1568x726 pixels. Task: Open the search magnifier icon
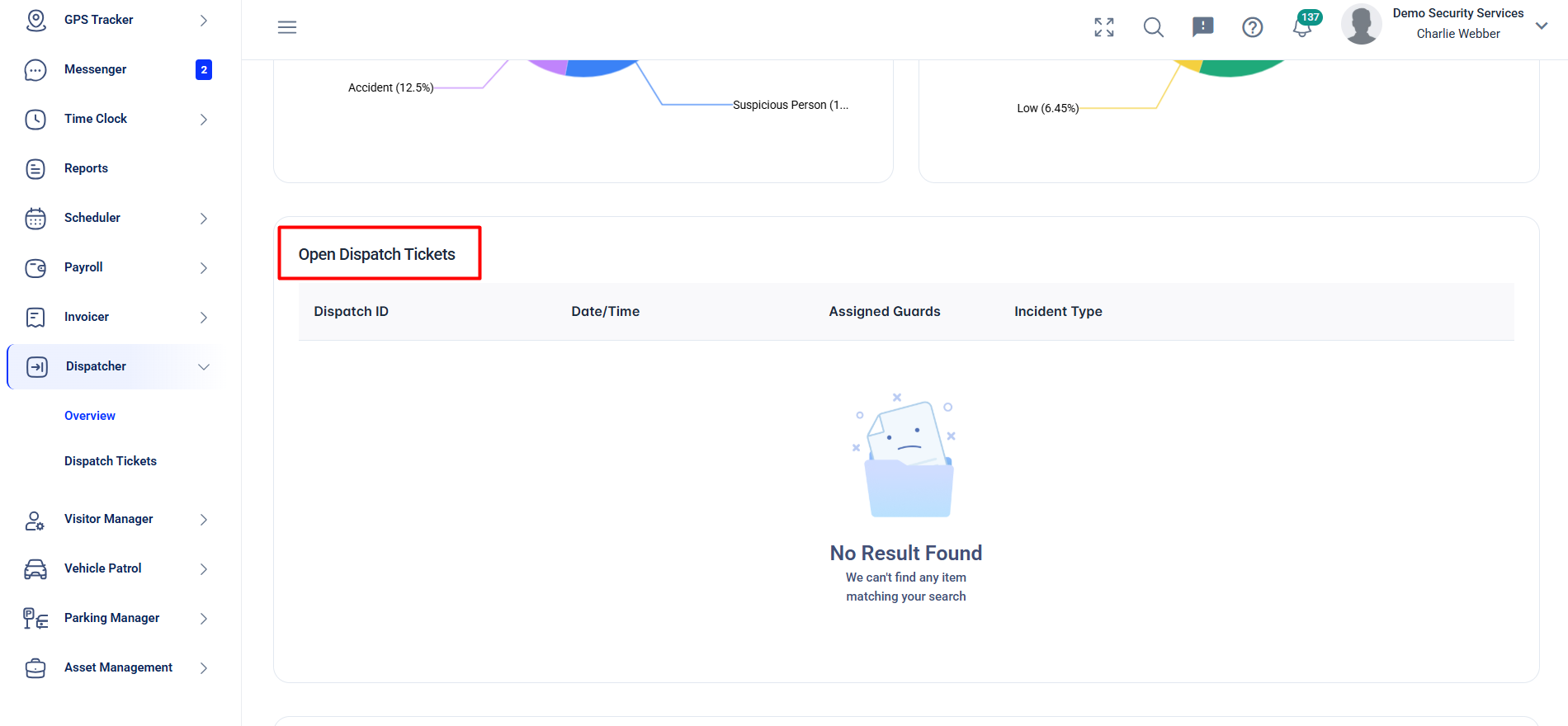tap(1154, 27)
